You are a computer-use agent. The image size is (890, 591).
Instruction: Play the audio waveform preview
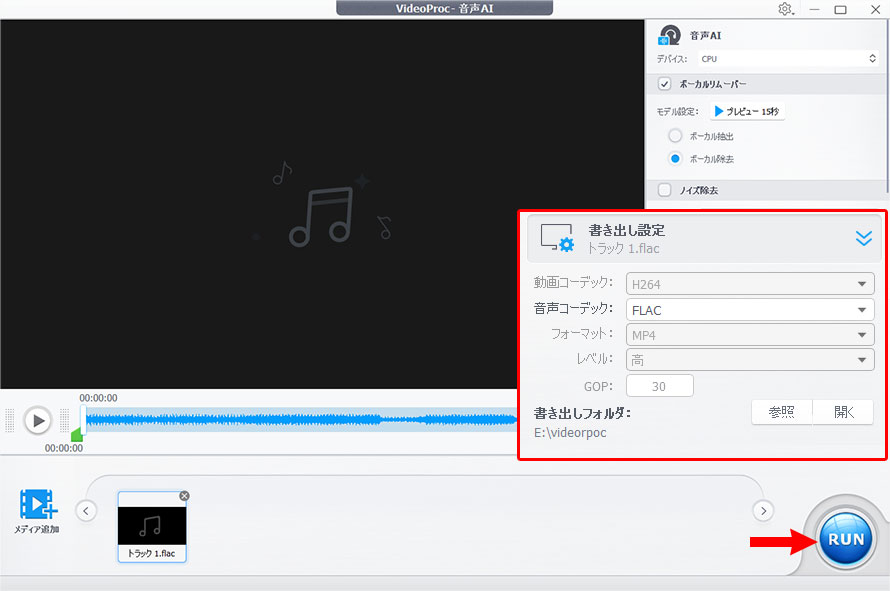(38, 420)
